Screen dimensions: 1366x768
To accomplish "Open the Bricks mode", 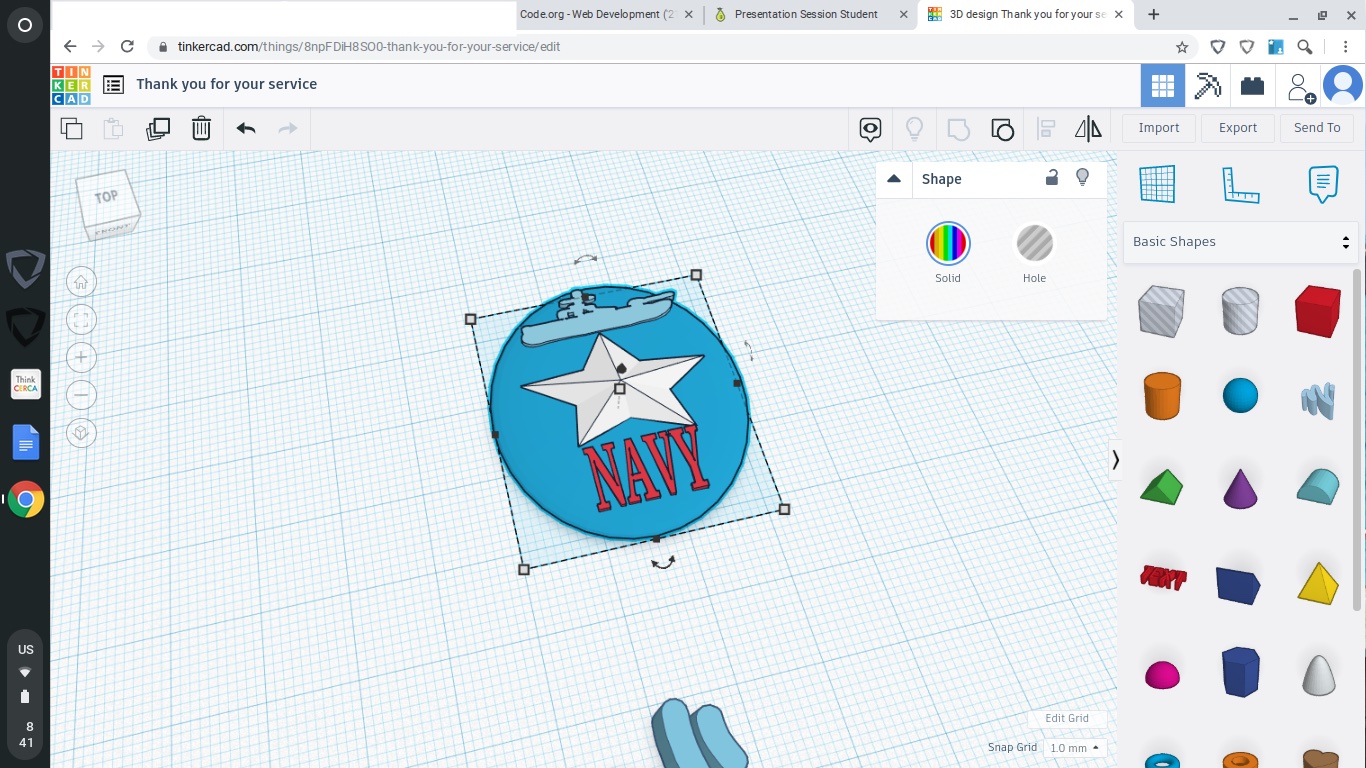I will (1252, 86).
